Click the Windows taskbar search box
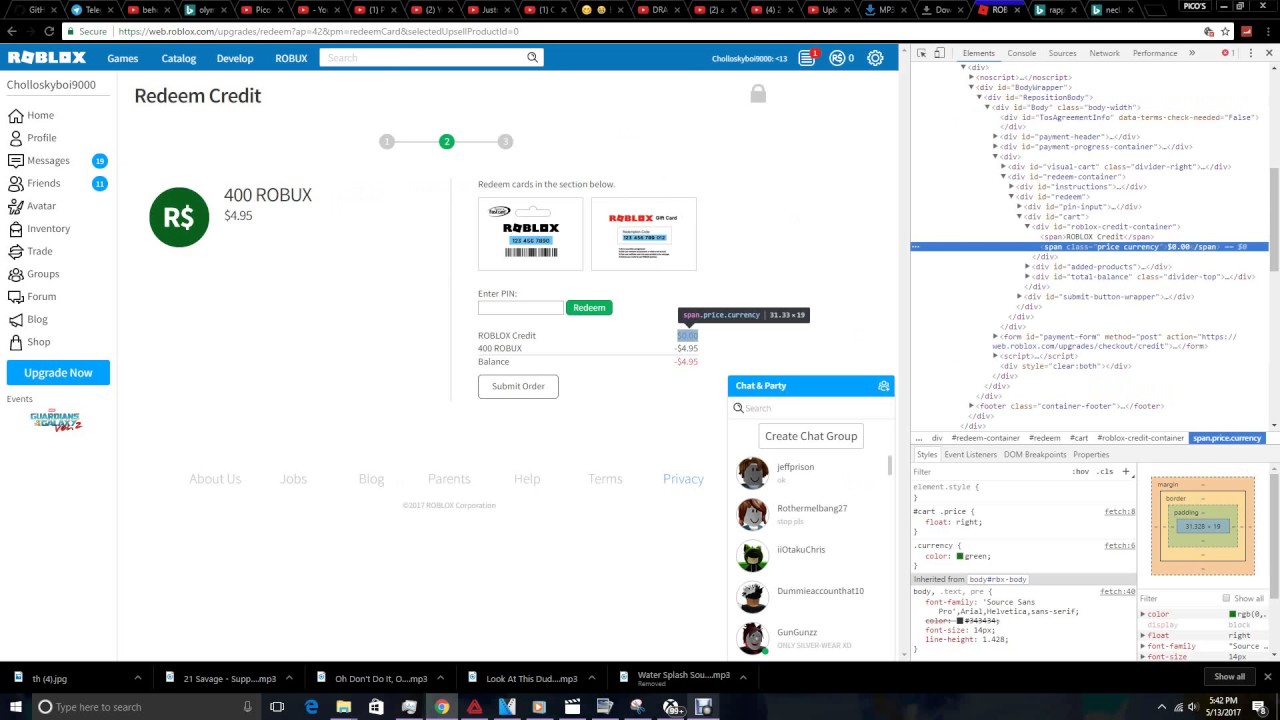The width and height of the screenshot is (1280, 720). 145,707
